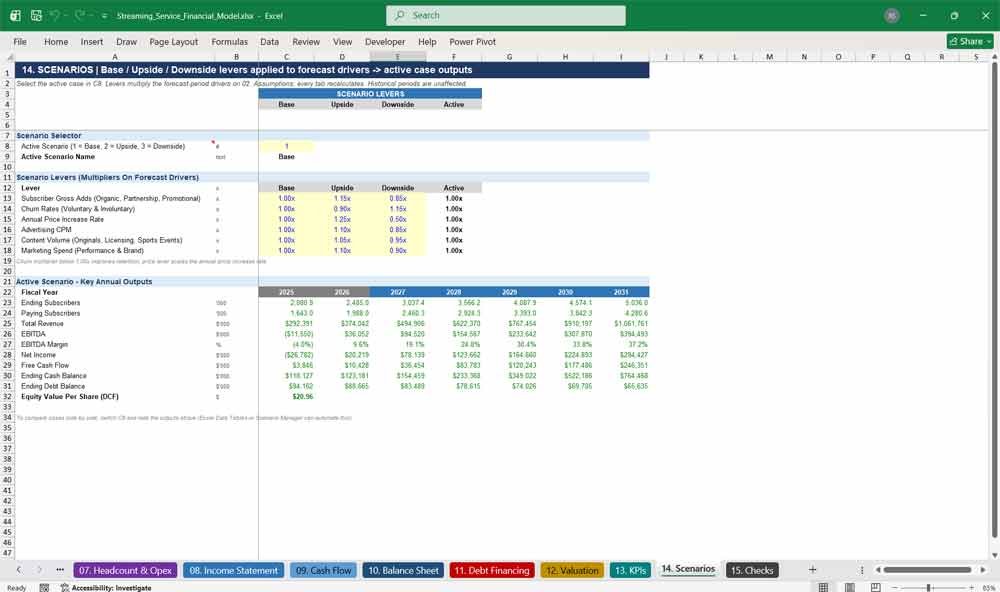
Task: Click the Active Scenario Name value 'Base'
Action: (x=286, y=156)
